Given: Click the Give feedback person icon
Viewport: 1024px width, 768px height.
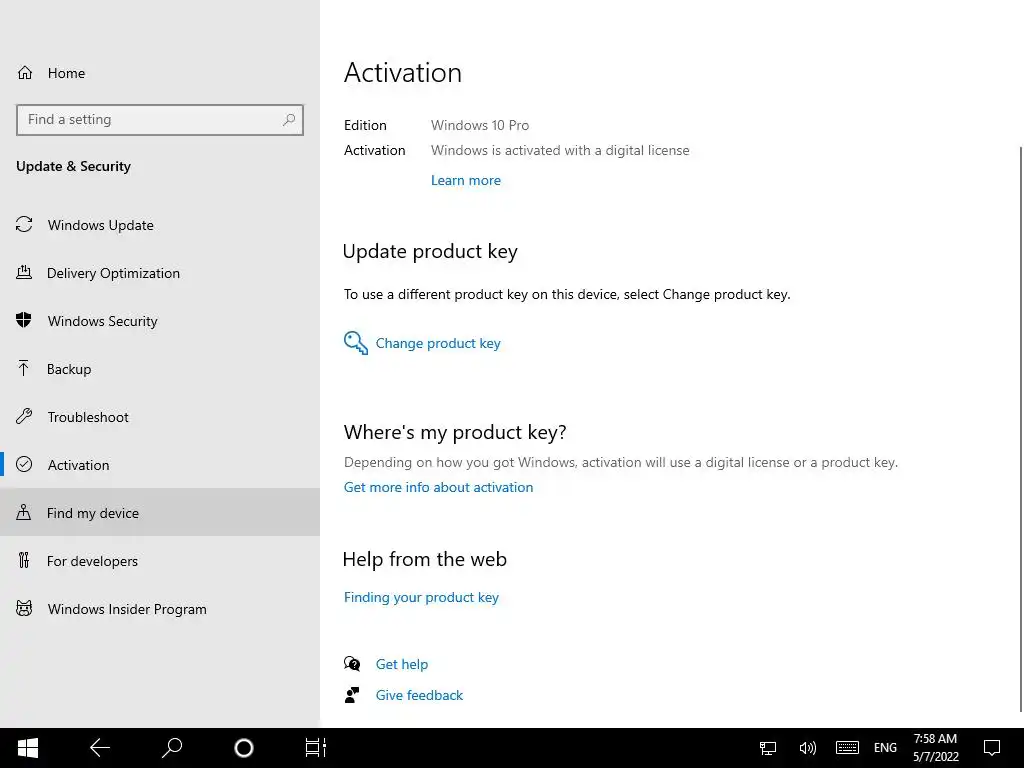Looking at the screenshot, I should [352, 695].
